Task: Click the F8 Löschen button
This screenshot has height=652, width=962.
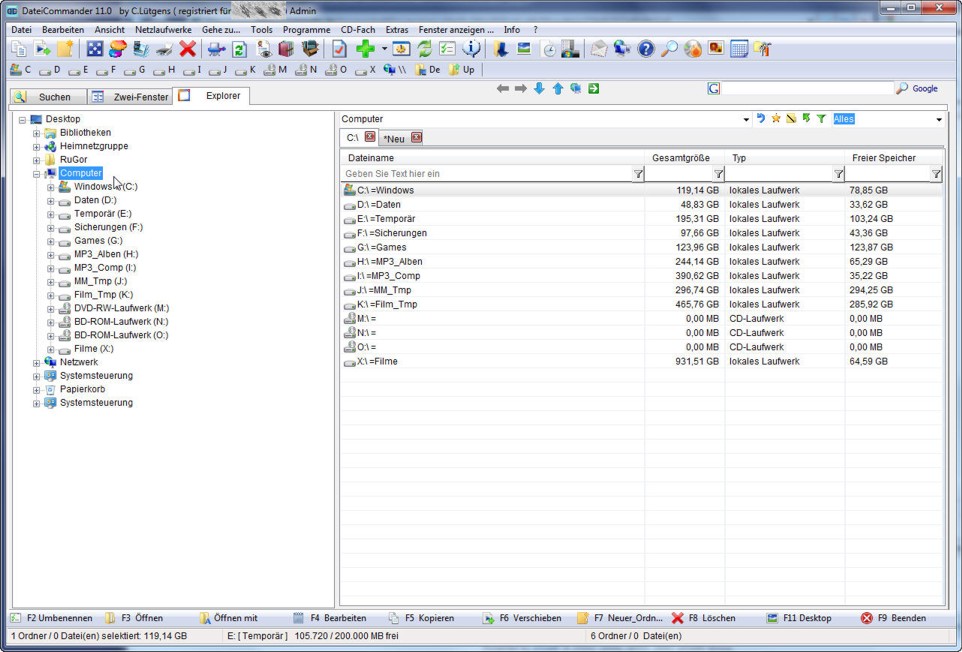Action: point(704,618)
